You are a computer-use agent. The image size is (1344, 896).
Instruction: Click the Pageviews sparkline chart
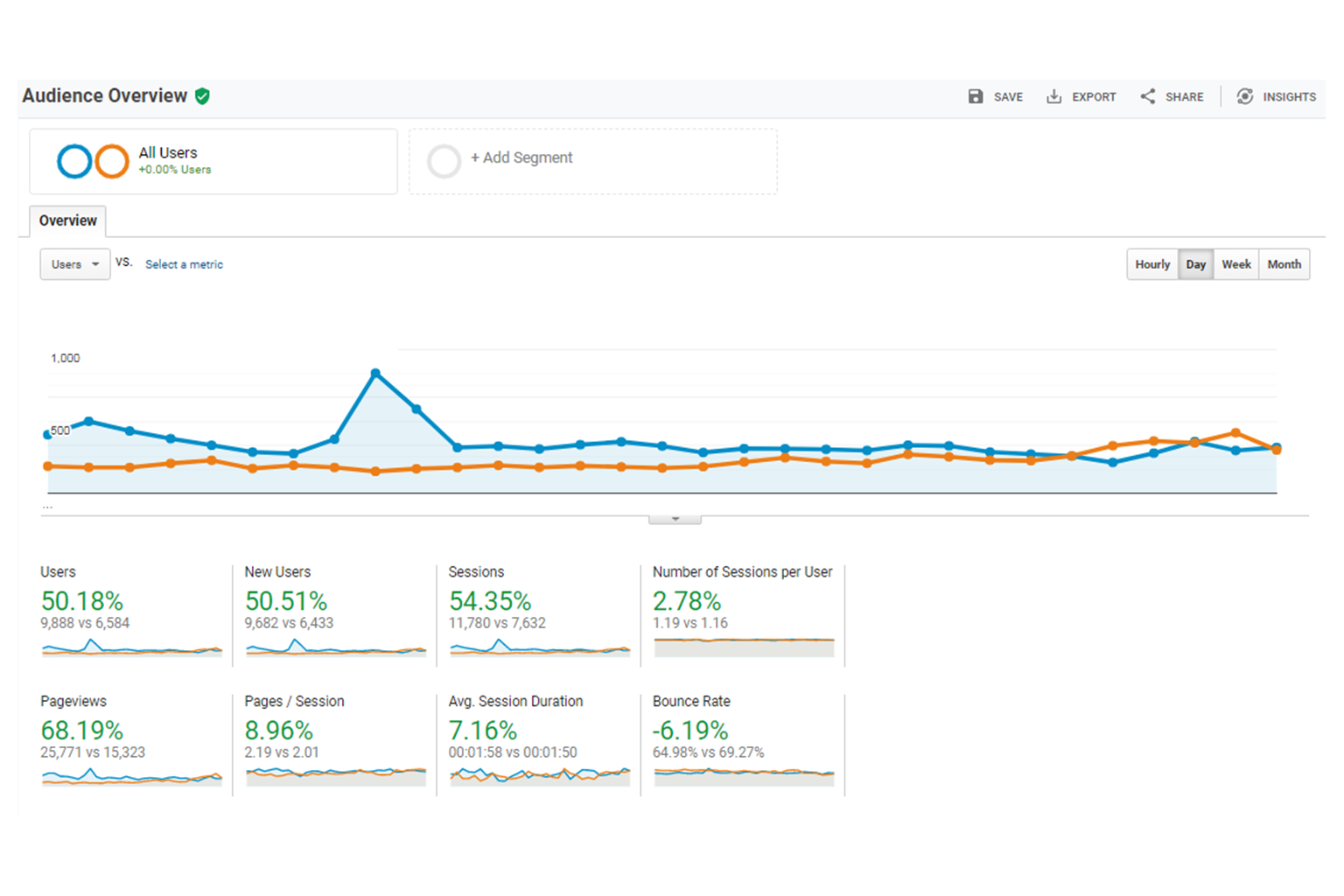[131, 776]
